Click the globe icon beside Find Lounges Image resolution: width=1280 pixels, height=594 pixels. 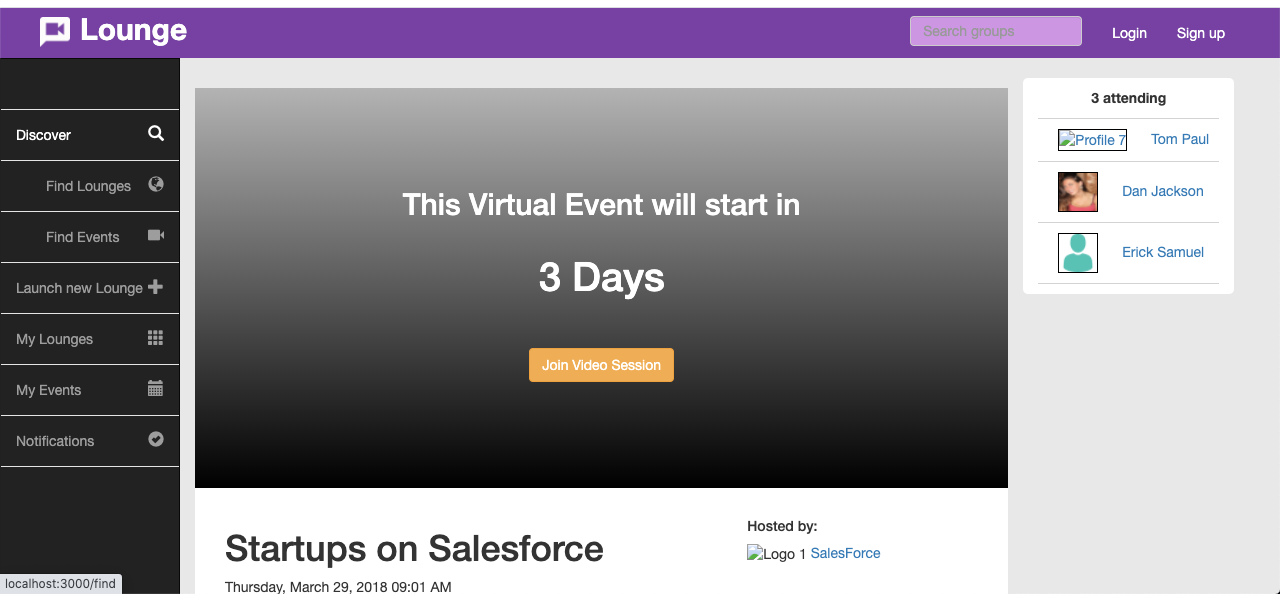(156, 184)
